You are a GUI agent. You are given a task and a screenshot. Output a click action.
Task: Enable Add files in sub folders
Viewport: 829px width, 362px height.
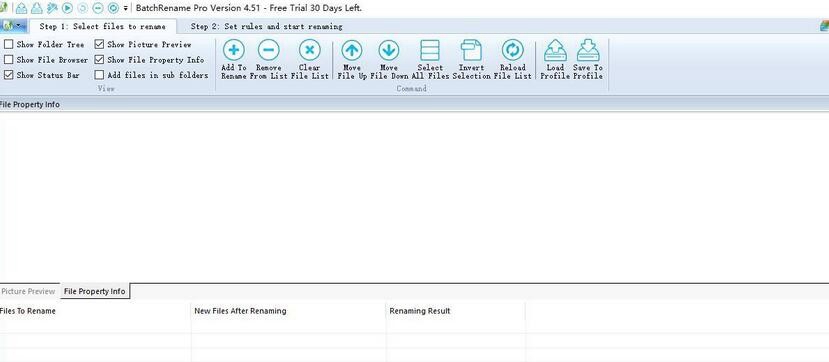click(99, 75)
